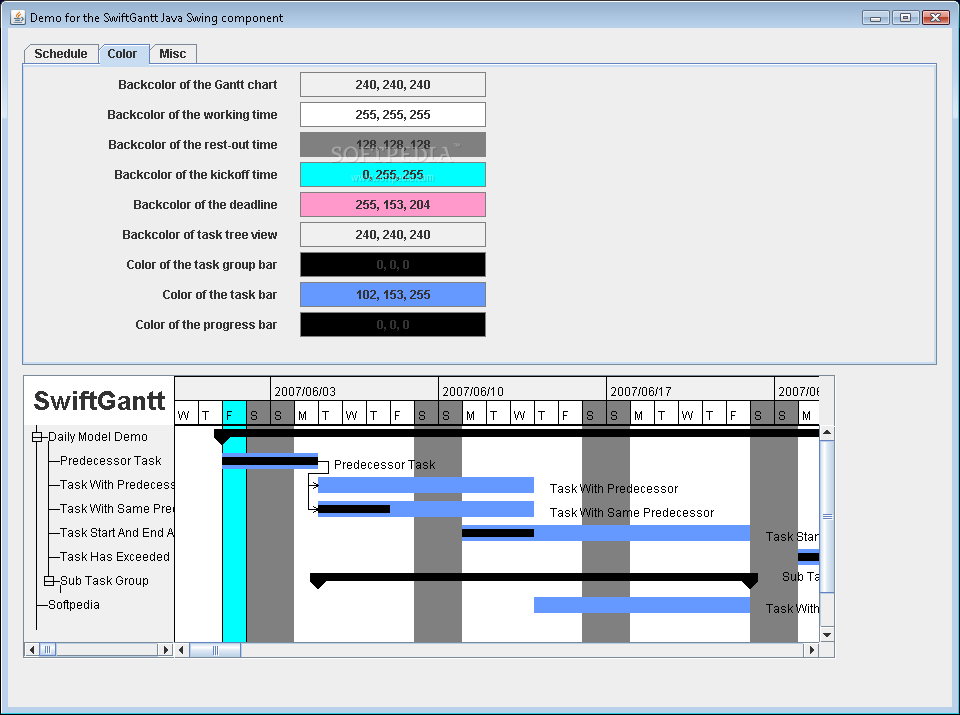This screenshot has width=960, height=715.
Task: Click the task group bar color swatch
Action: pos(392,264)
